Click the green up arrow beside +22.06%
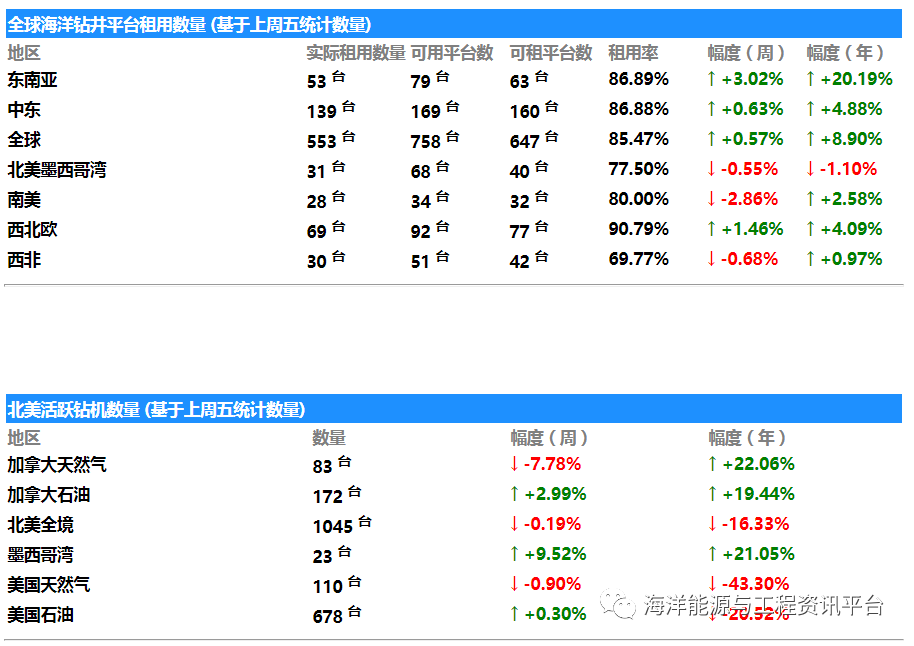The height and width of the screenshot is (646, 914). pos(712,464)
